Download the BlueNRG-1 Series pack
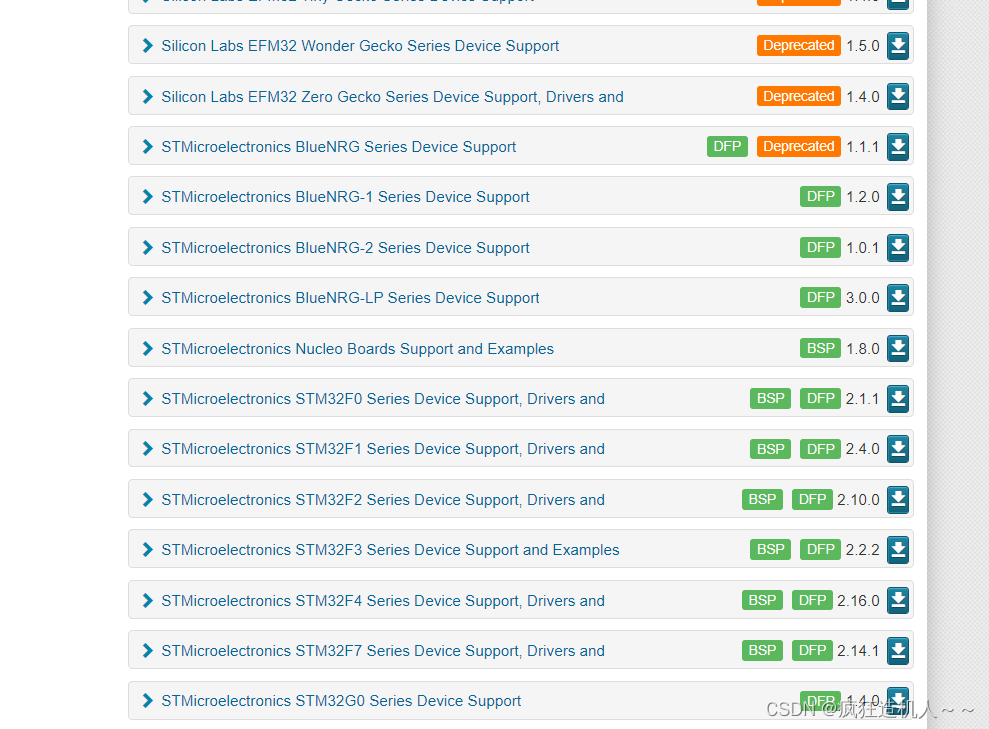The width and height of the screenshot is (989, 729). click(x=898, y=197)
